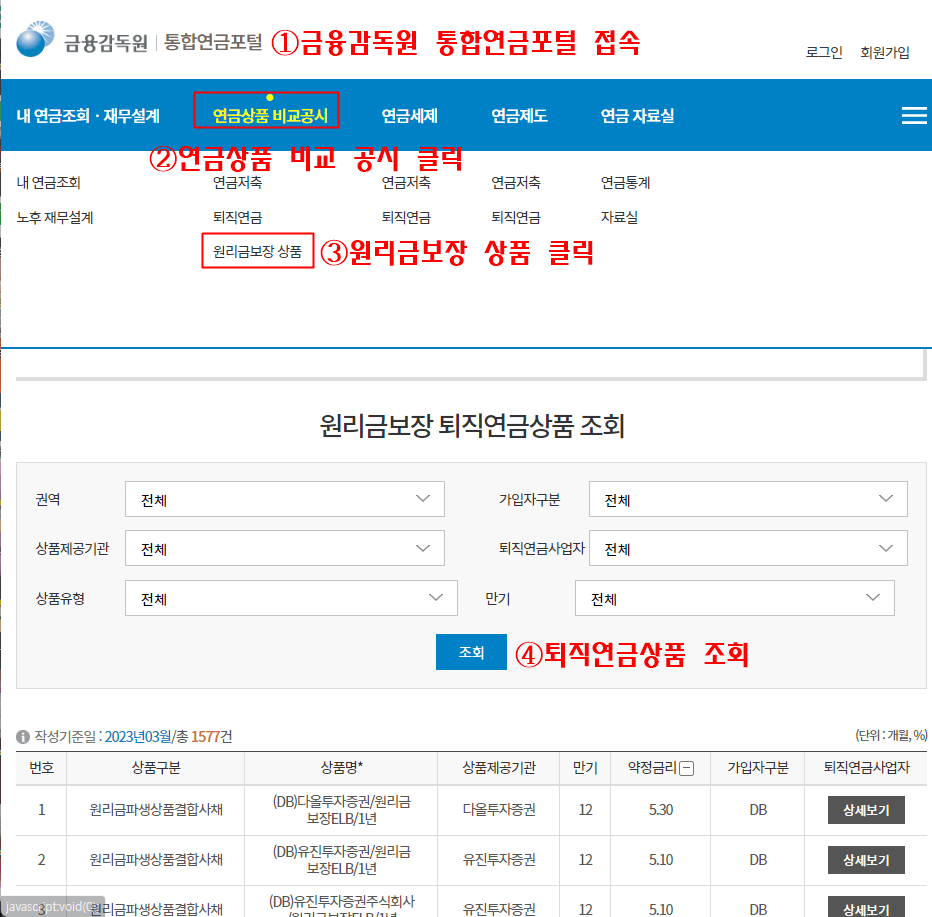Expand the 만기 dropdown
This screenshot has width=932, height=917.
[x=735, y=598]
